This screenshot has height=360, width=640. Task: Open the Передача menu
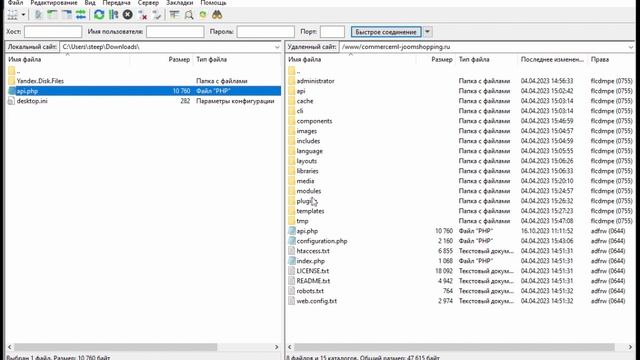[x=116, y=3]
